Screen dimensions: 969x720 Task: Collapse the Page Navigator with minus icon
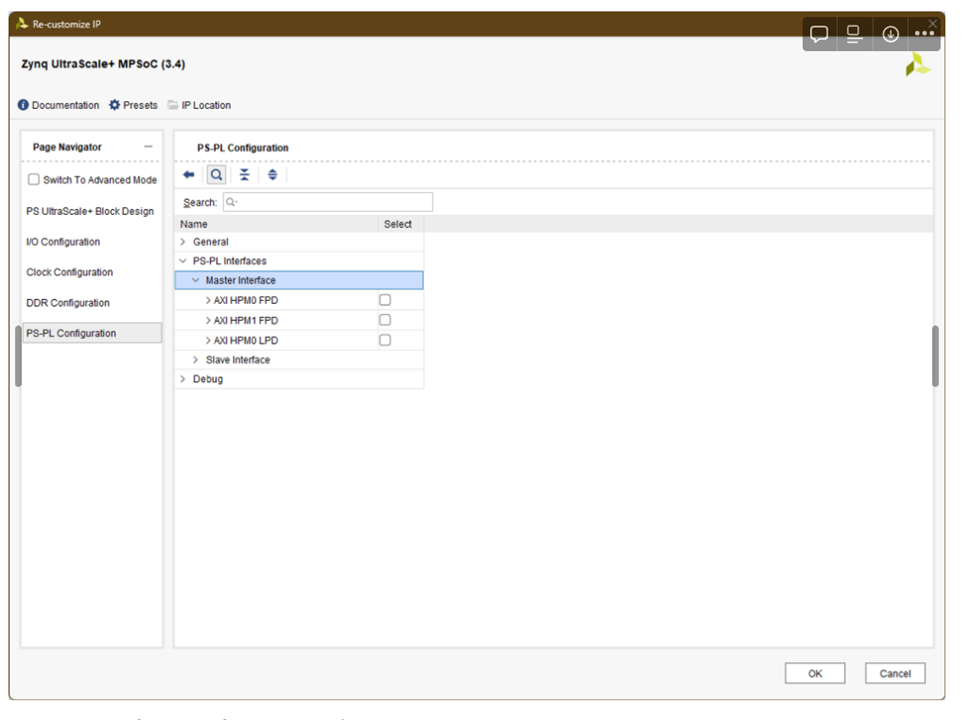148,146
